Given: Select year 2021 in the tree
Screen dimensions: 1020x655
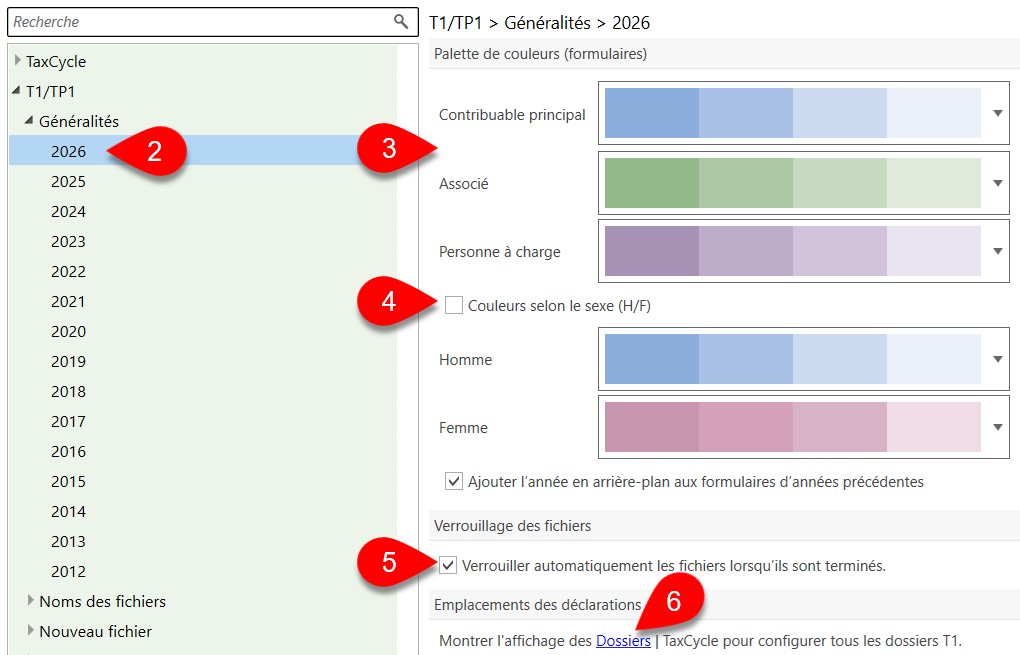Looking at the screenshot, I should point(68,301).
